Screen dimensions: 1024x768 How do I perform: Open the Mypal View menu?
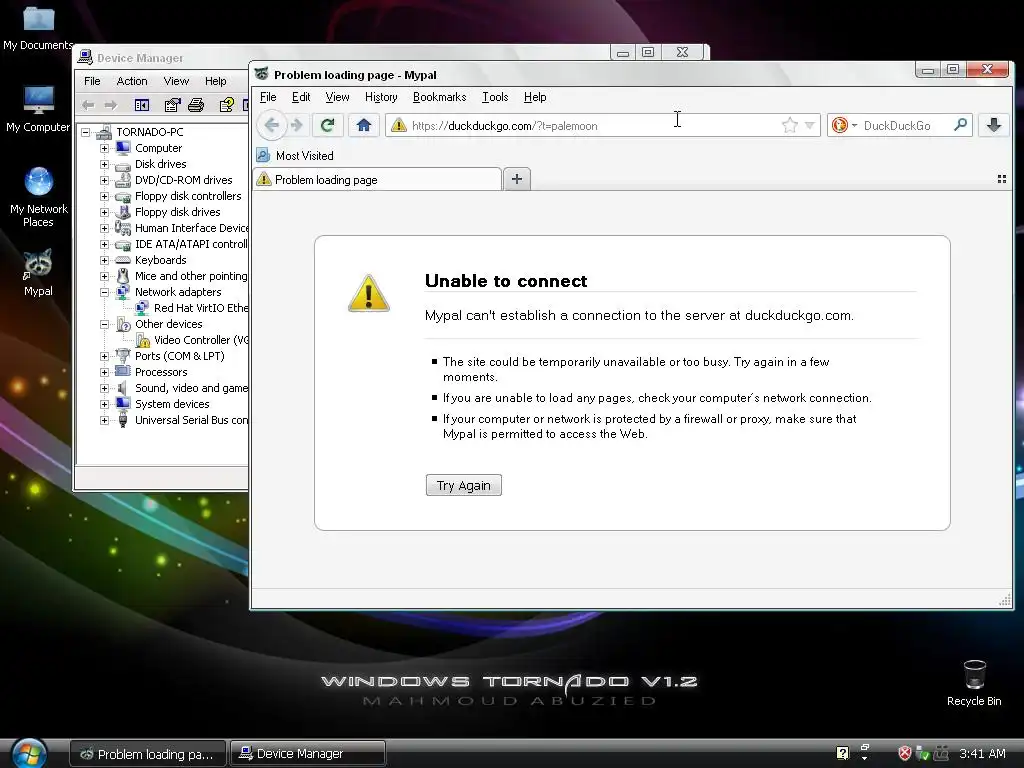(x=337, y=97)
